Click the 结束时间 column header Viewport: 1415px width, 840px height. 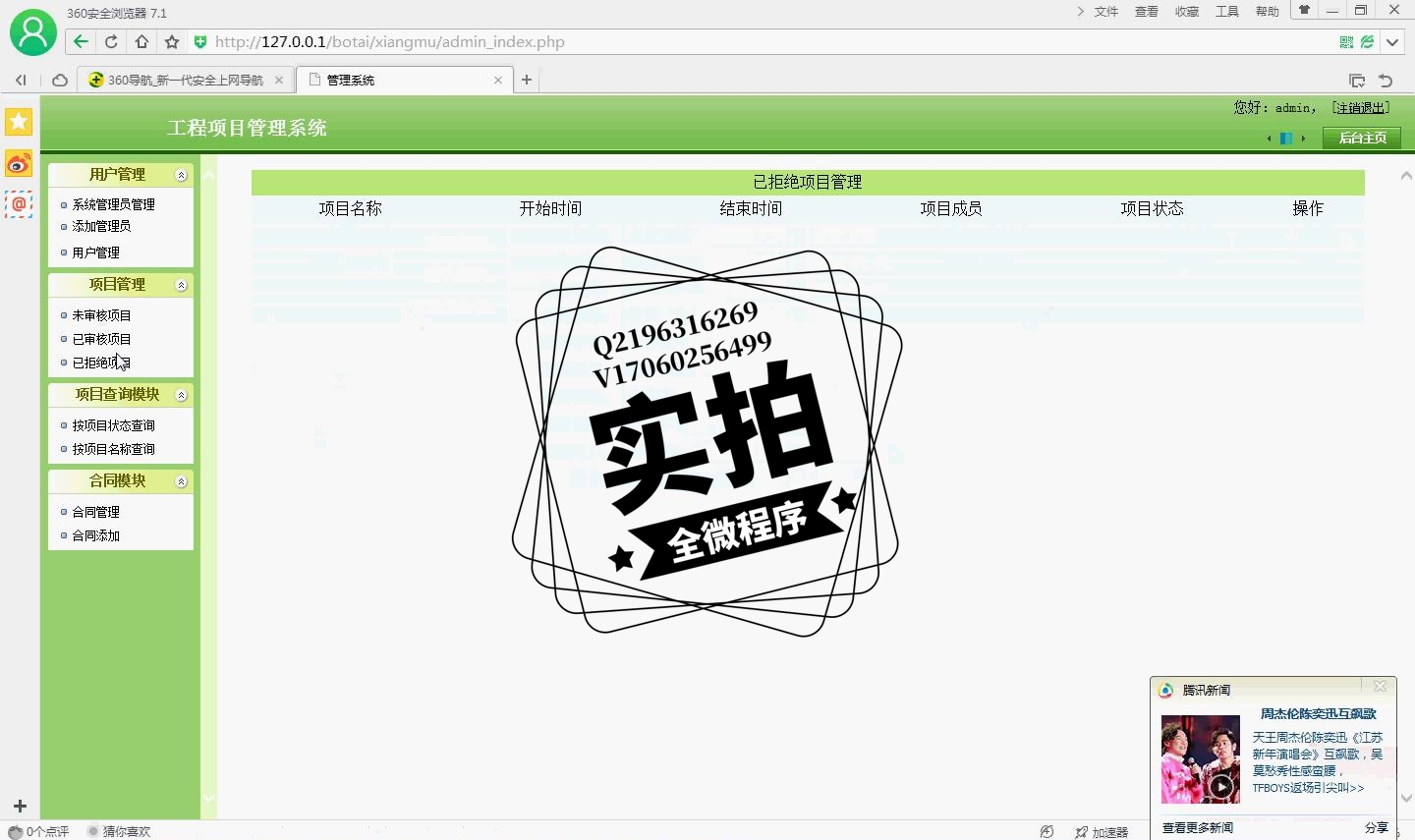click(x=751, y=208)
